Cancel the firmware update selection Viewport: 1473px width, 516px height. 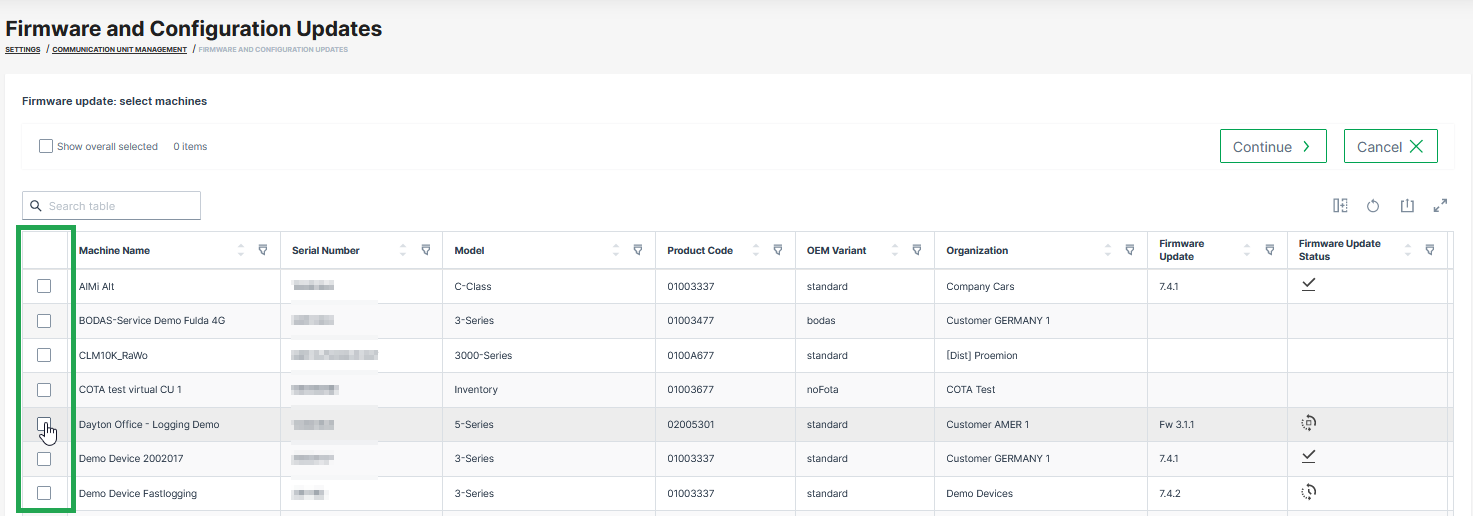tap(1390, 146)
